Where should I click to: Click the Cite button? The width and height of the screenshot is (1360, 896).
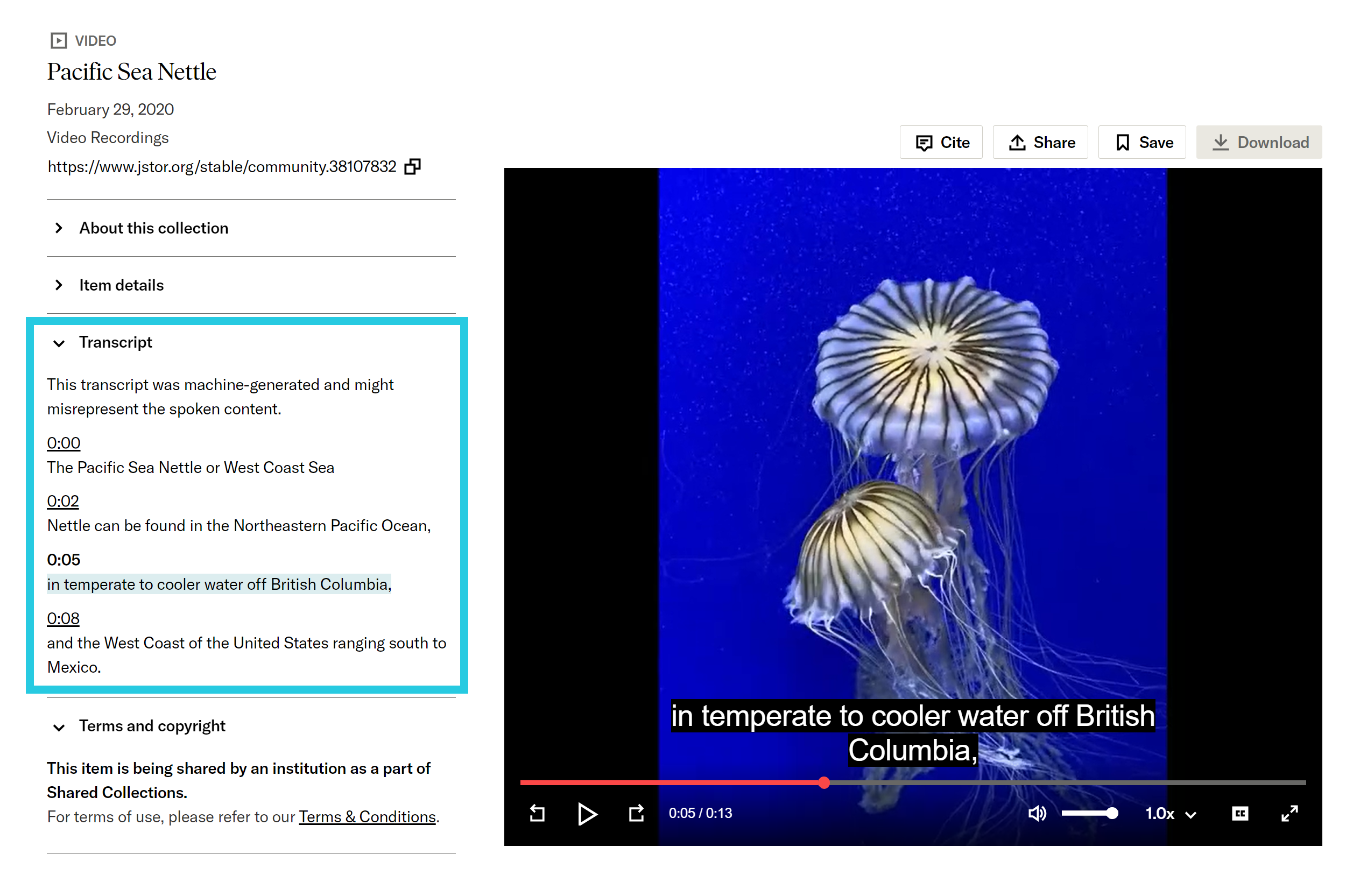click(x=941, y=142)
